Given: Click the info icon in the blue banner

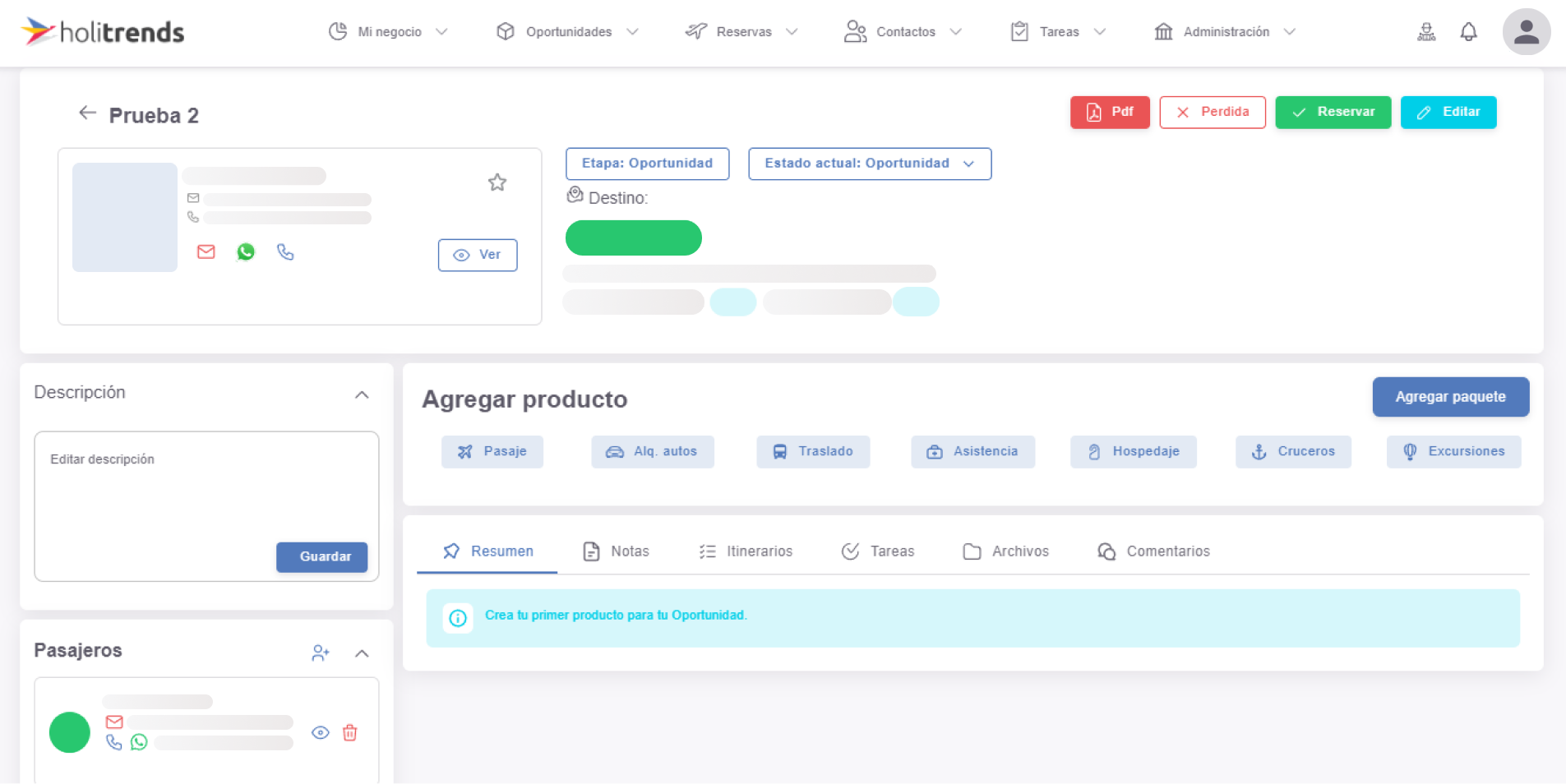Looking at the screenshot, I should pos(458,618).
